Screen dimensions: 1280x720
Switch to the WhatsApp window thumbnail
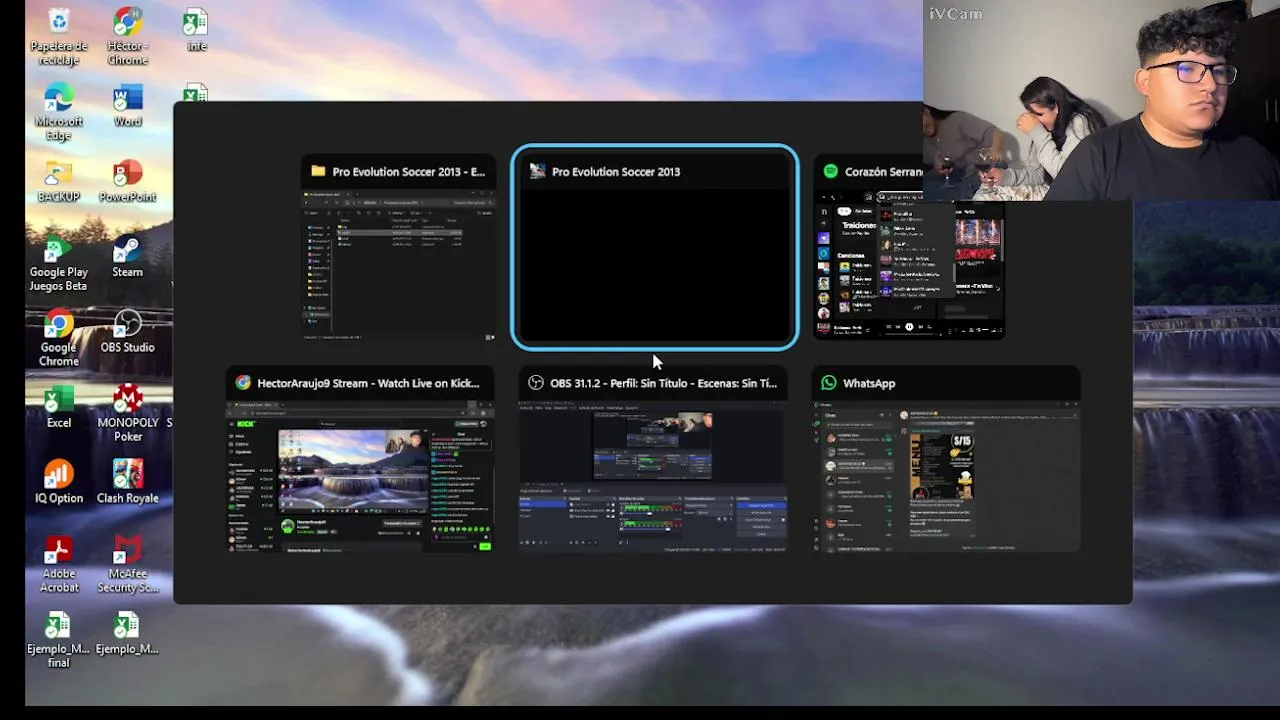946,460
